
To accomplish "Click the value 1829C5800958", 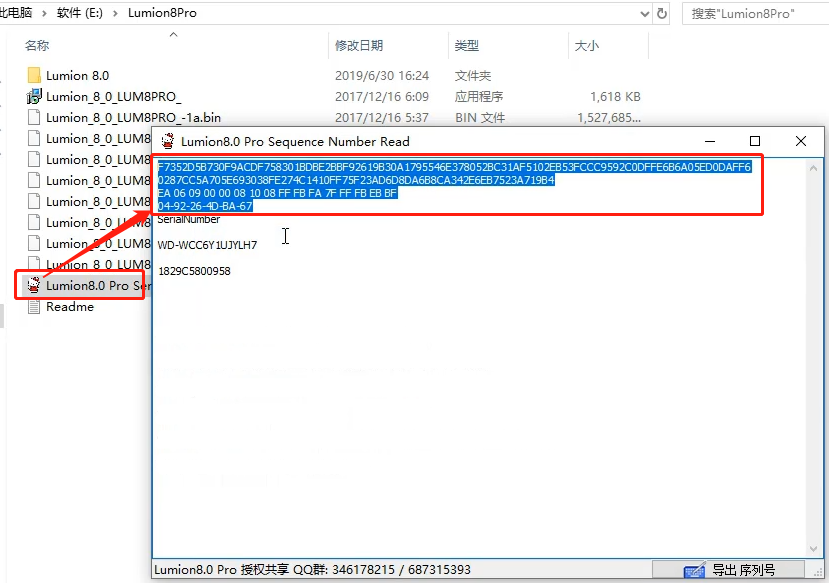I will click(x=195, y=271).
